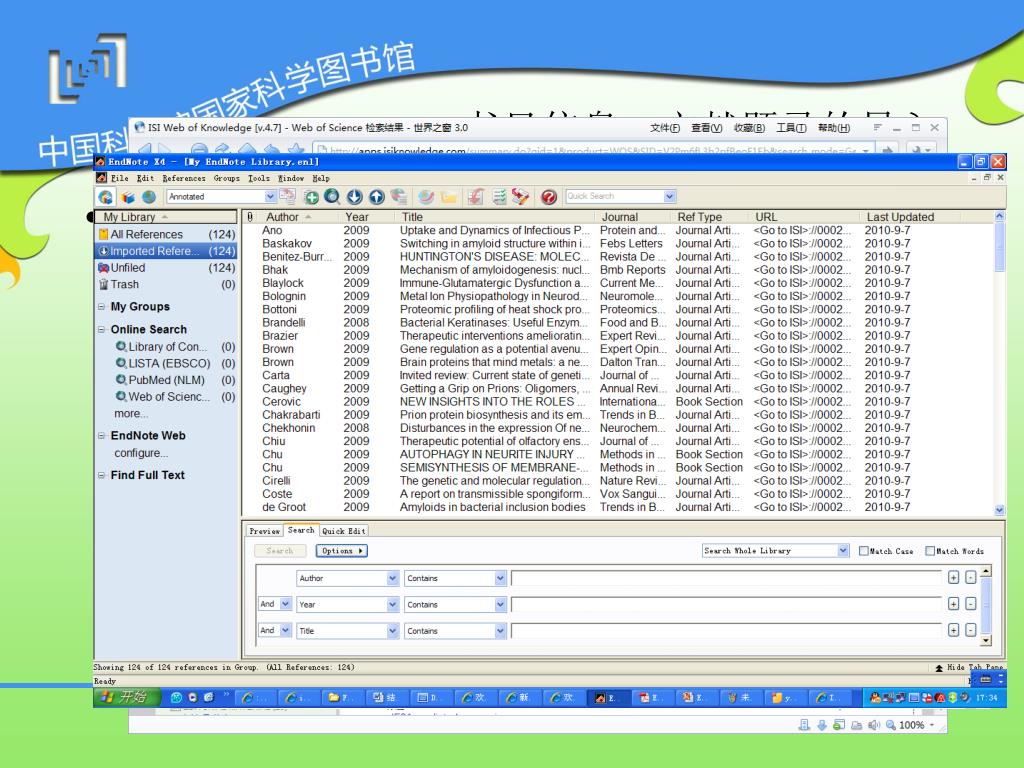Click the Open Link toolbar icon
1024x768 pixels.
point(426,197)
